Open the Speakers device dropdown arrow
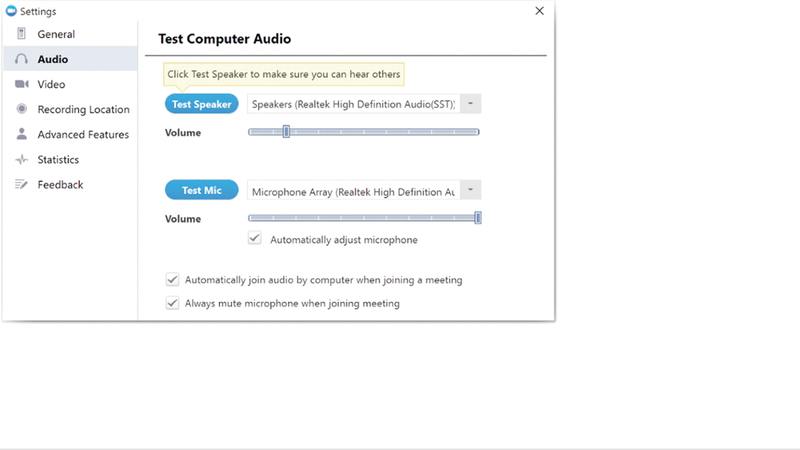Screen dimensions: 800x450 pos(471,104)
